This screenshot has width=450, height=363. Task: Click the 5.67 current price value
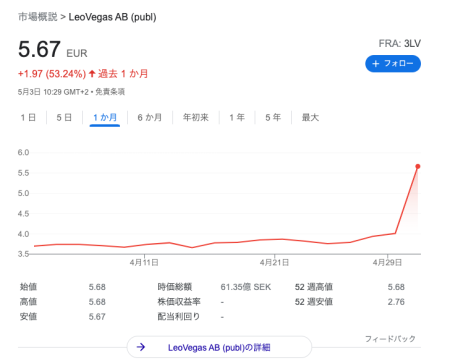click(x=39, y=49)
